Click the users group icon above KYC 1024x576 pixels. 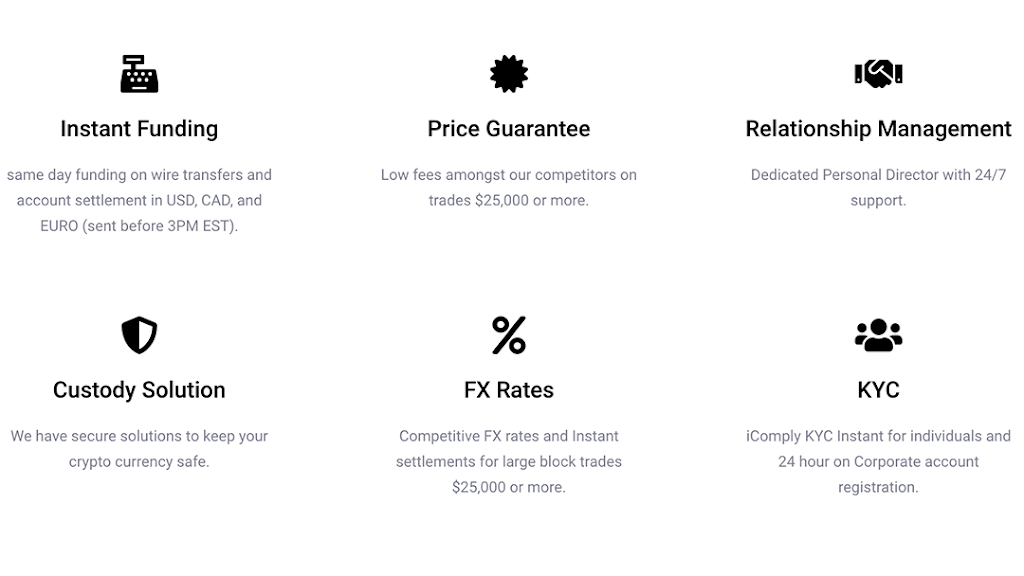point(878,335)
